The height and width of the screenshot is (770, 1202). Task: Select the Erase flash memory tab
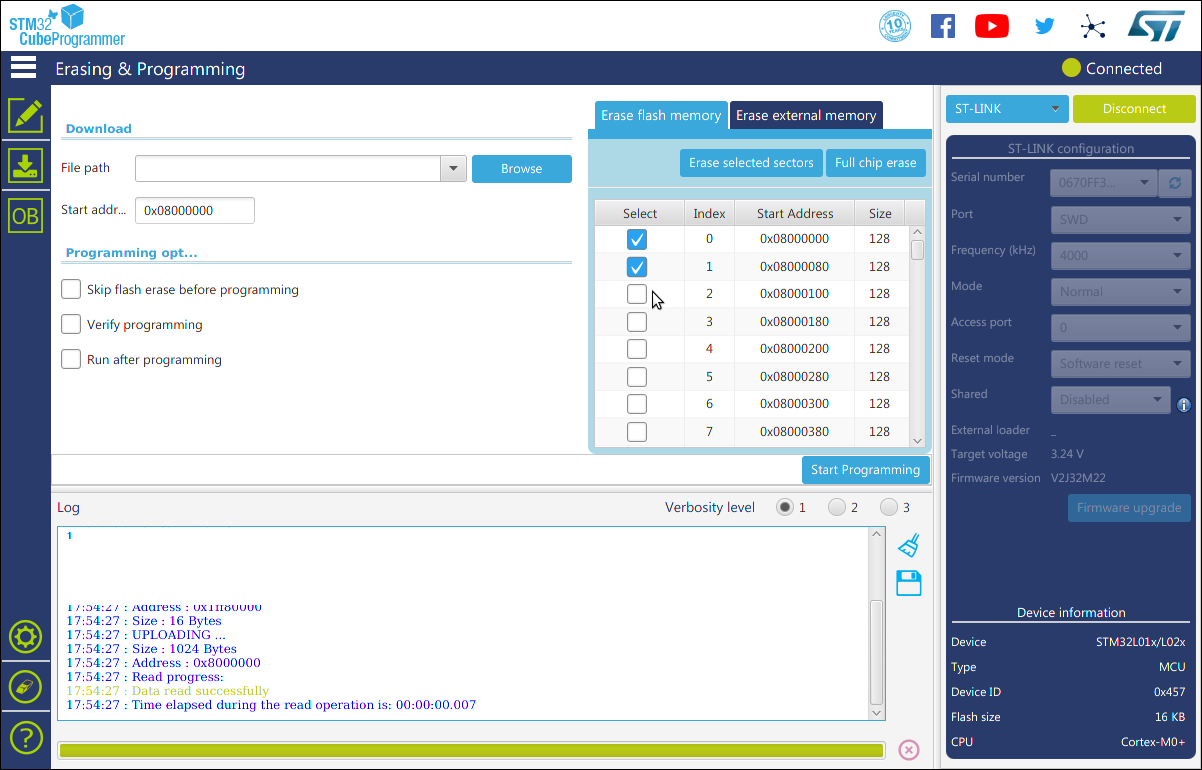tap(660, 115)
